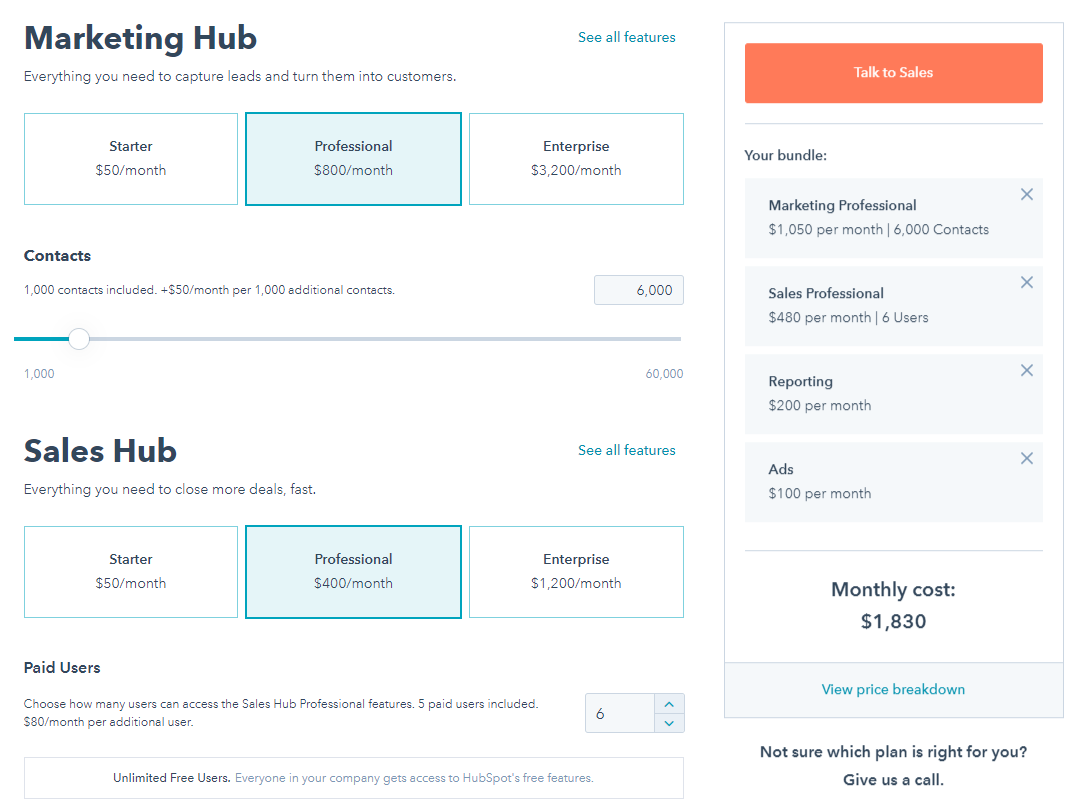
Task: Click the Marketing Professional bundle entry
Action: coord(880,216)
